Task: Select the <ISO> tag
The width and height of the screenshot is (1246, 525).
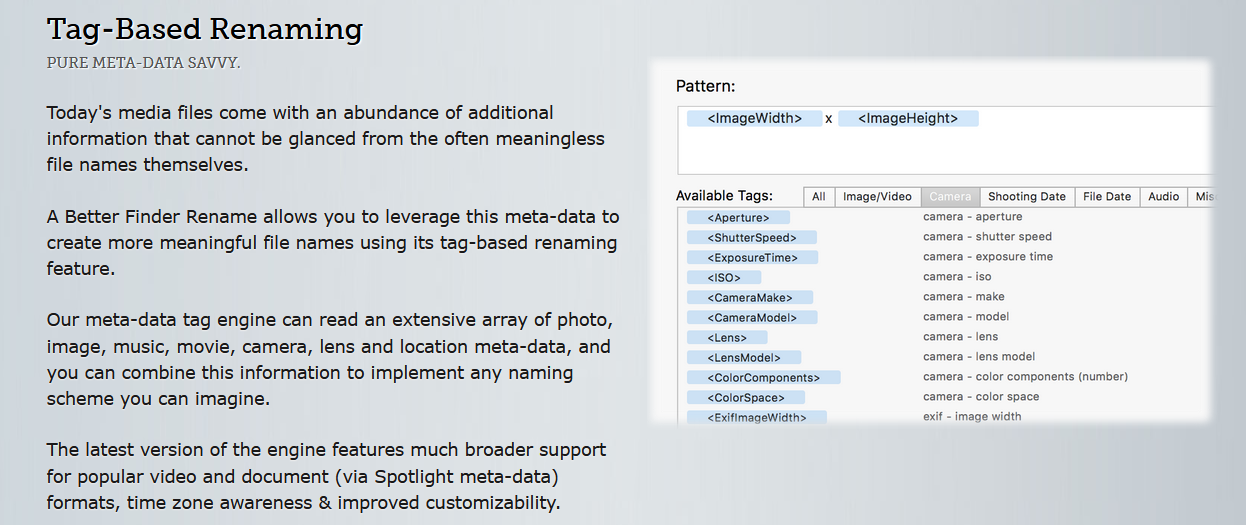Action: point(724,277)
